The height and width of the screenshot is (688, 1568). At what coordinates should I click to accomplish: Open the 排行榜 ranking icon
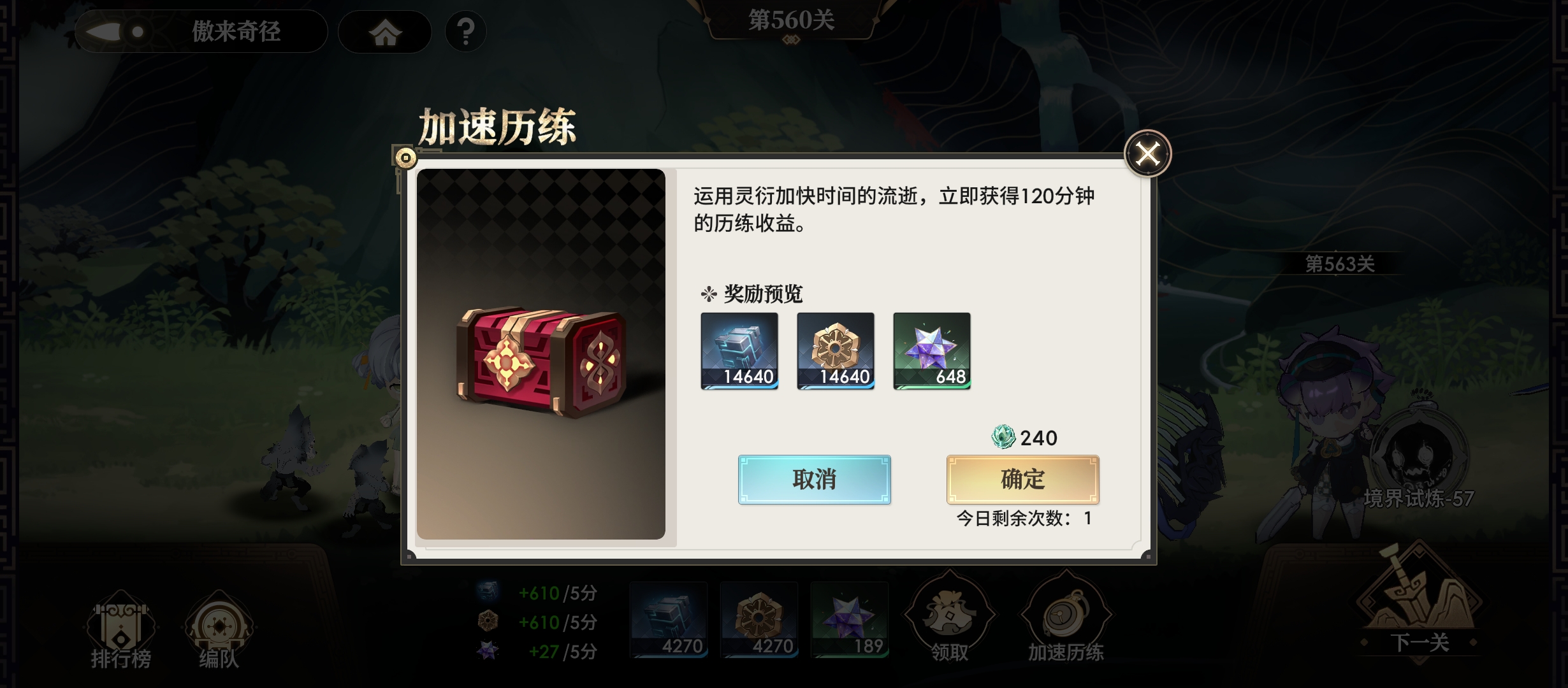120,631
